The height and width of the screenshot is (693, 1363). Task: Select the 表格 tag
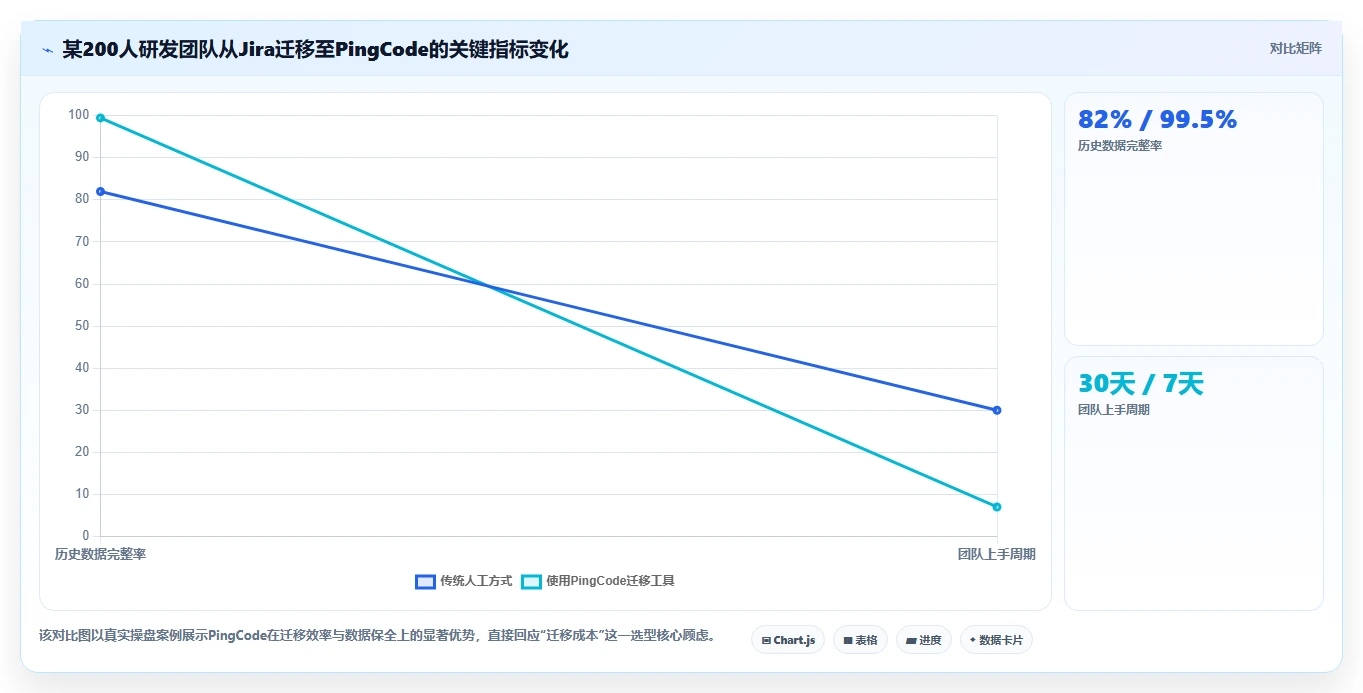(x=860, y=640)
